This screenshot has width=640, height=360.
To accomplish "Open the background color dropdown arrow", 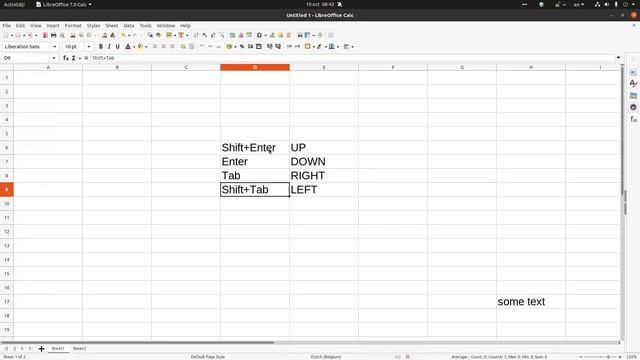I will 146,47.
